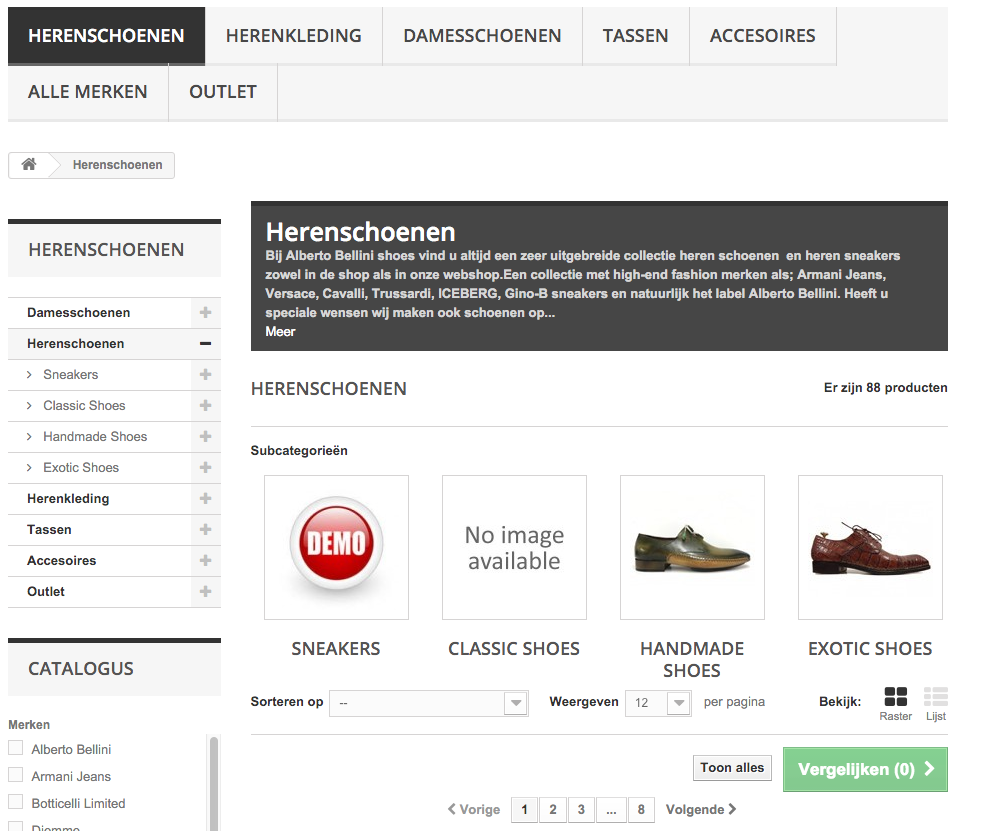
Task: Go to page 3 of results
Action: point(581,809)
